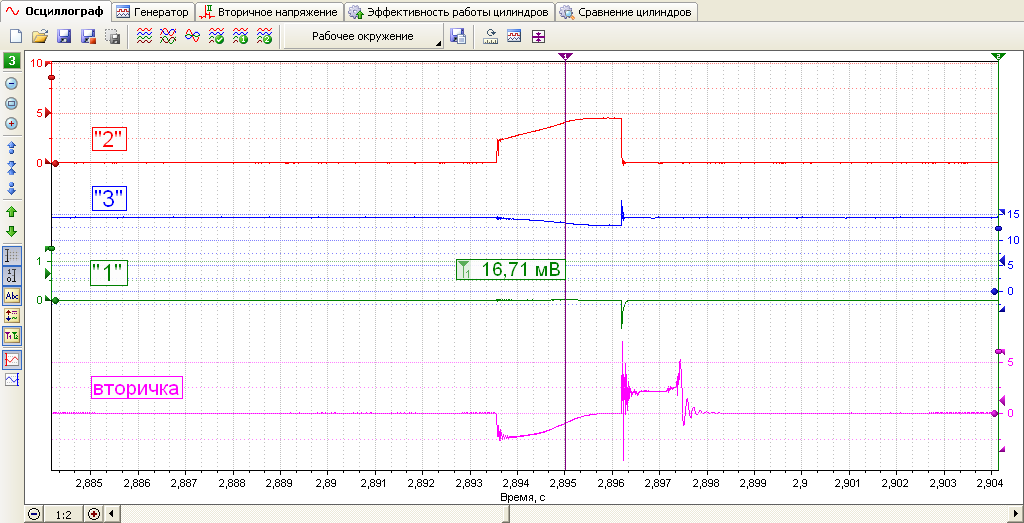The height and width of the screenshot is (523, 1024).
Task: Click the magenta channel zero-level handle
Action: click(994, 413)
